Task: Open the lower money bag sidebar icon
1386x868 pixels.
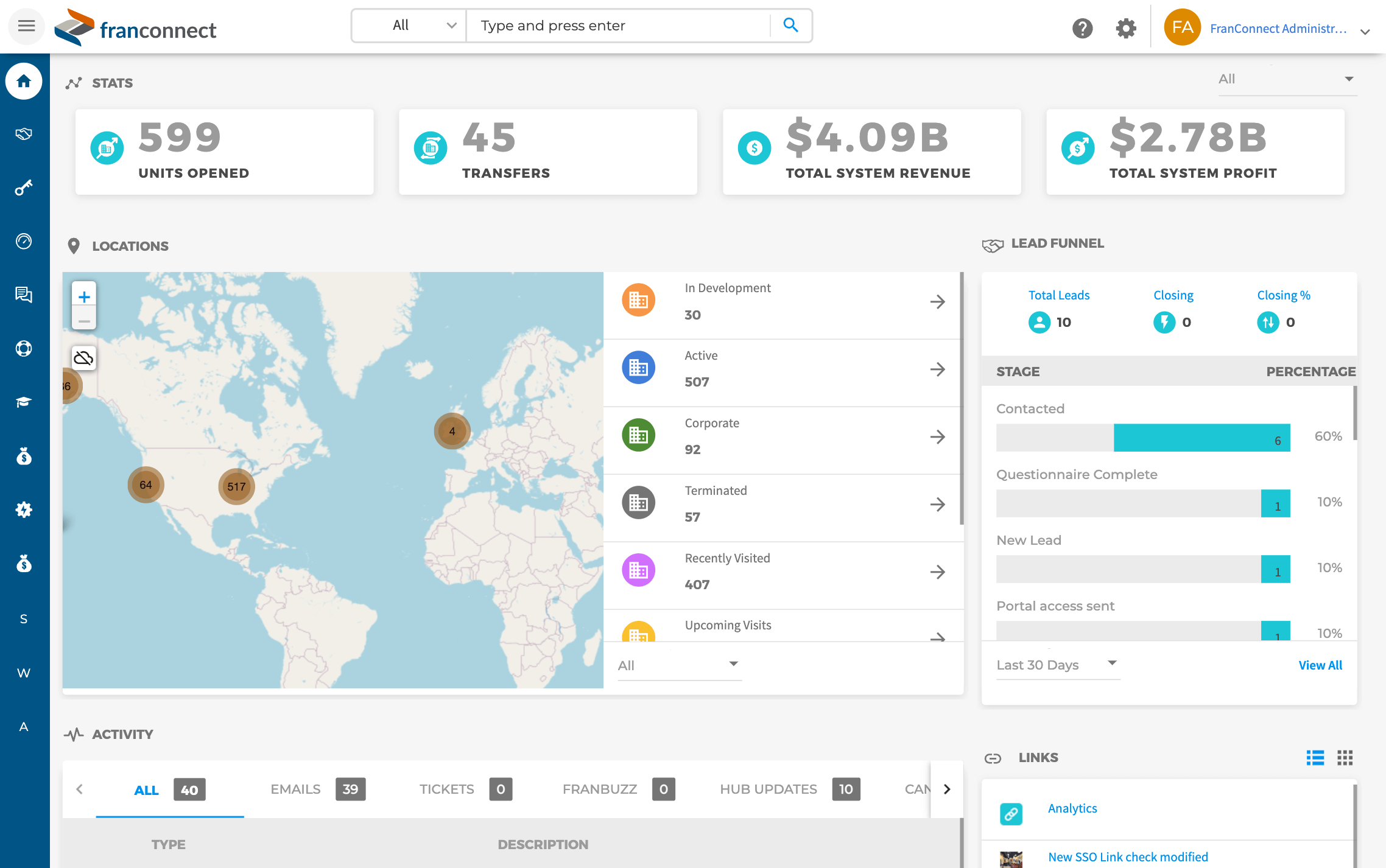Action: pyautogui.click(x=24, y=563)
